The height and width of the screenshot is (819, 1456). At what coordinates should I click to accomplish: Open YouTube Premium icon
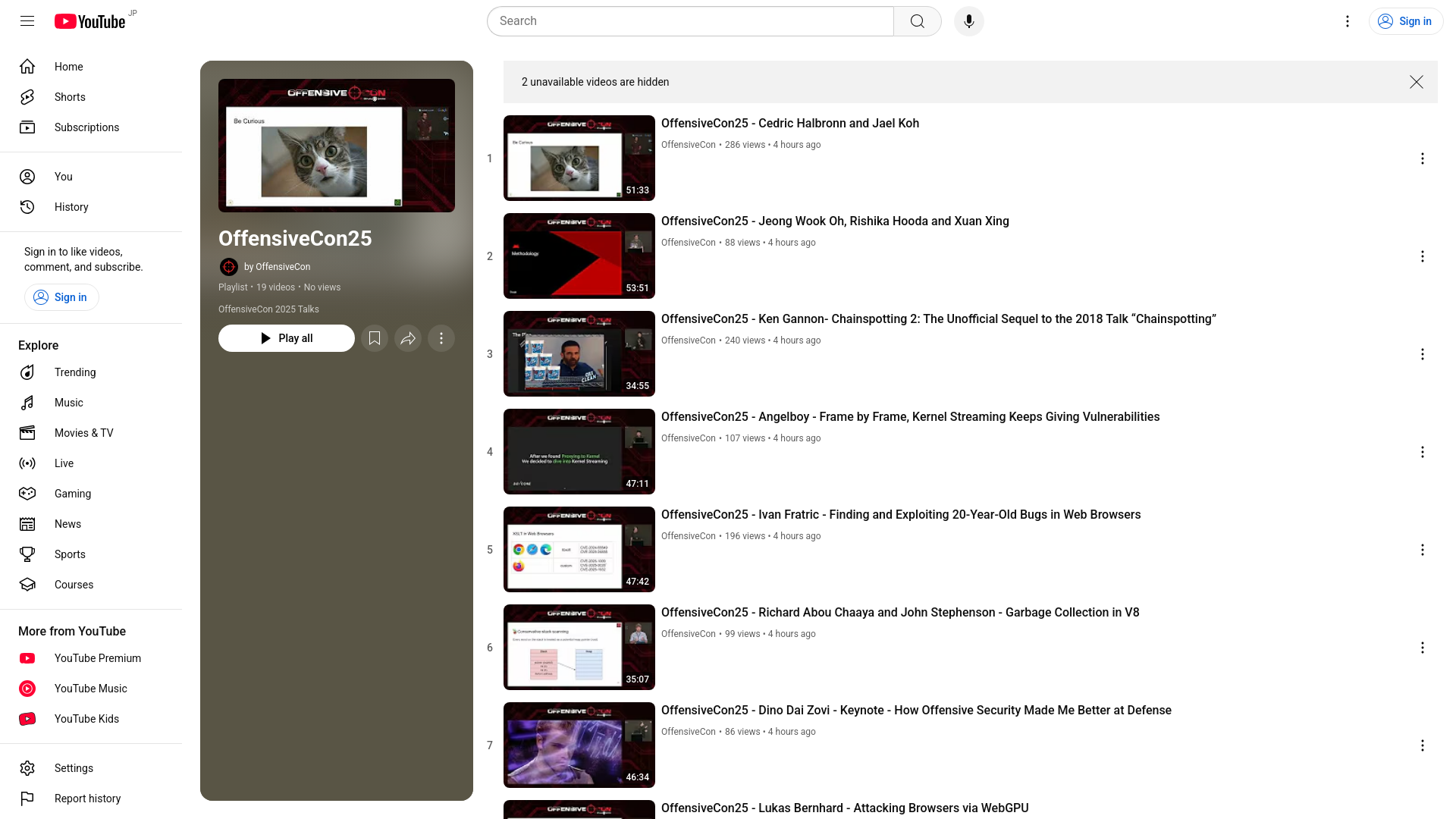coord(27,658)
